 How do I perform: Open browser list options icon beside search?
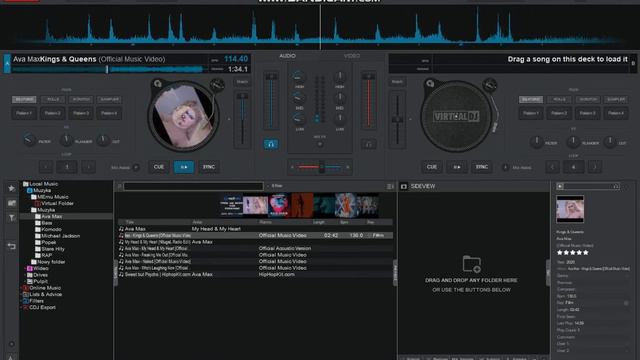tap(390, 187)
